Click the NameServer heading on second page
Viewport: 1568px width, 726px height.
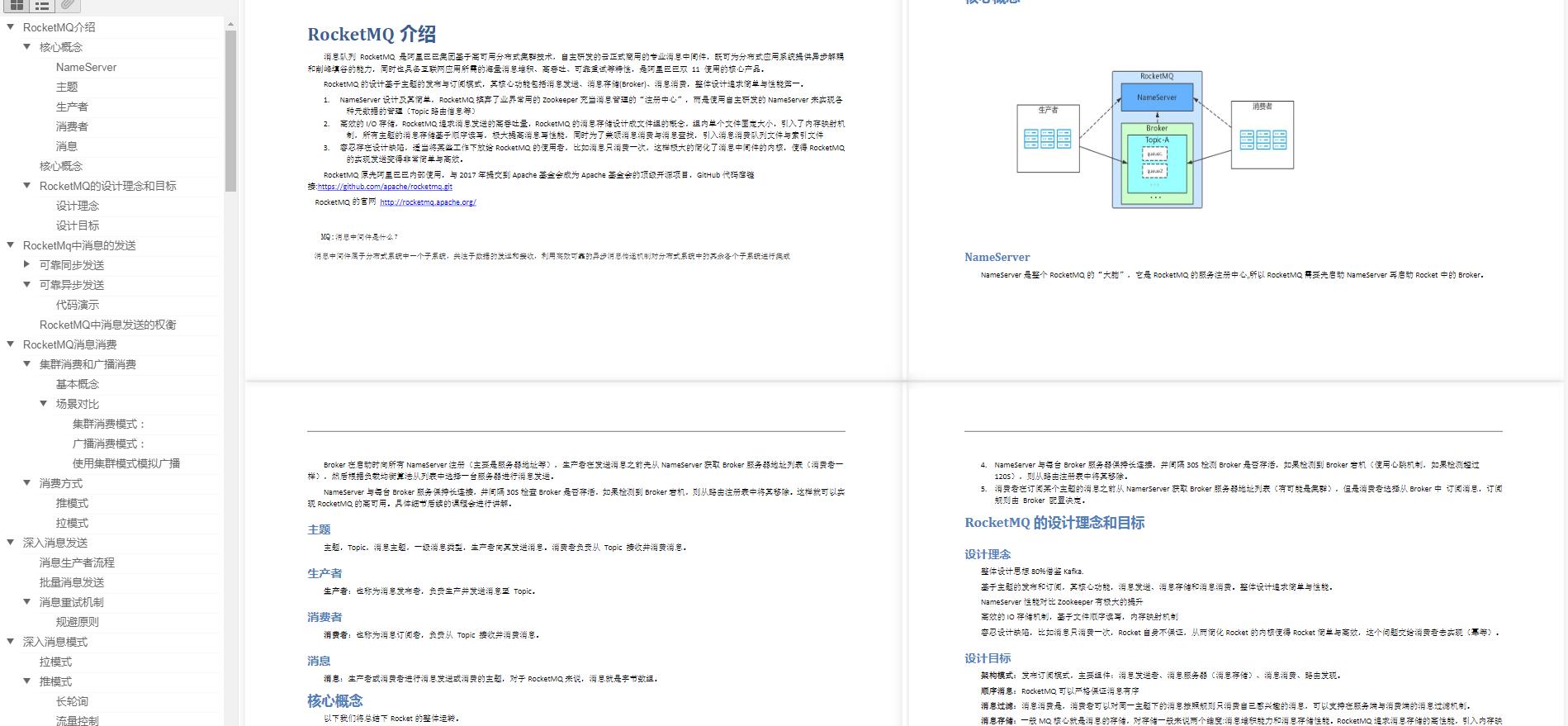tap(997, 257)
